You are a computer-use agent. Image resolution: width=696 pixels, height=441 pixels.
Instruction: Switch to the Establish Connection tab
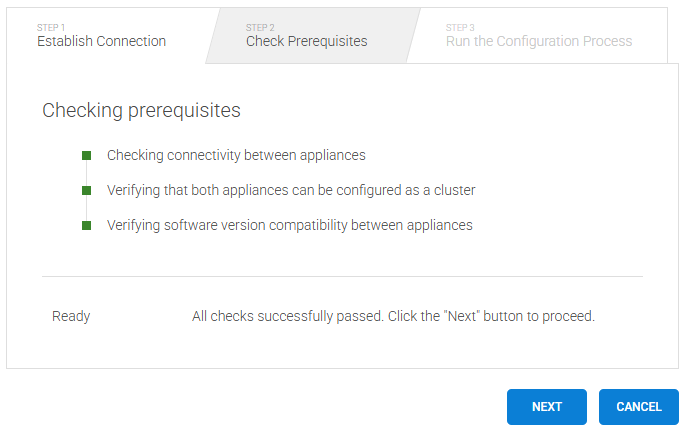pyautogui.click(x=102, y=41)
